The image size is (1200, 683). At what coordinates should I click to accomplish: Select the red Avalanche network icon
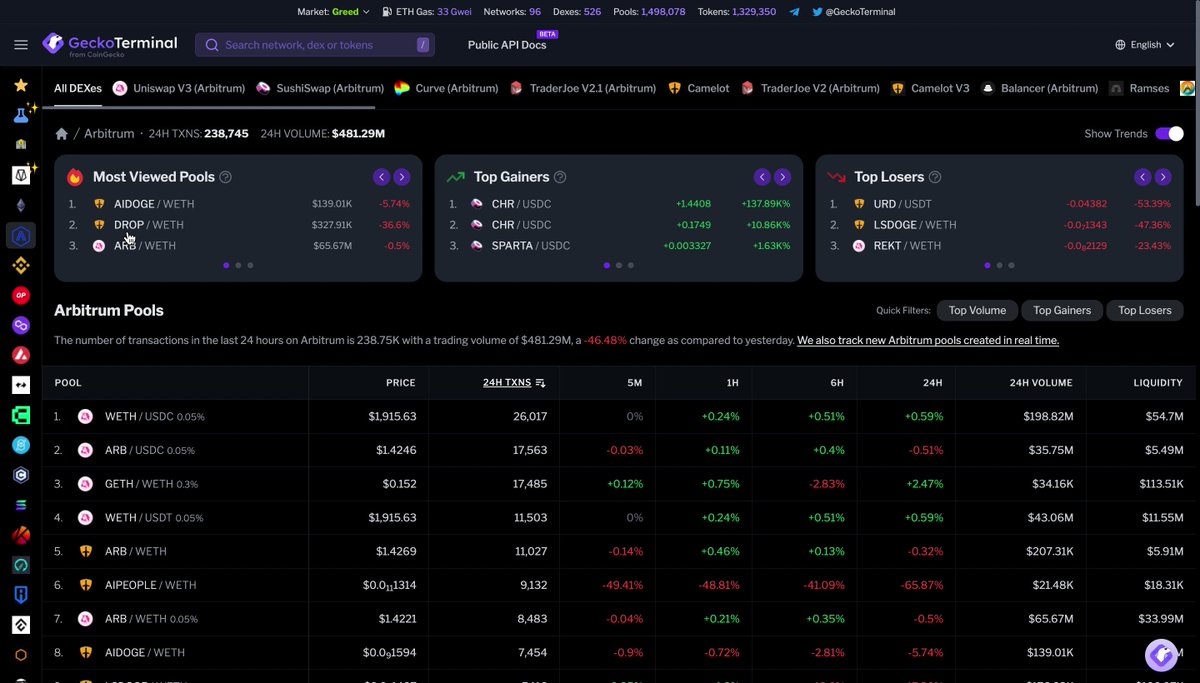[x=21, y=356]
